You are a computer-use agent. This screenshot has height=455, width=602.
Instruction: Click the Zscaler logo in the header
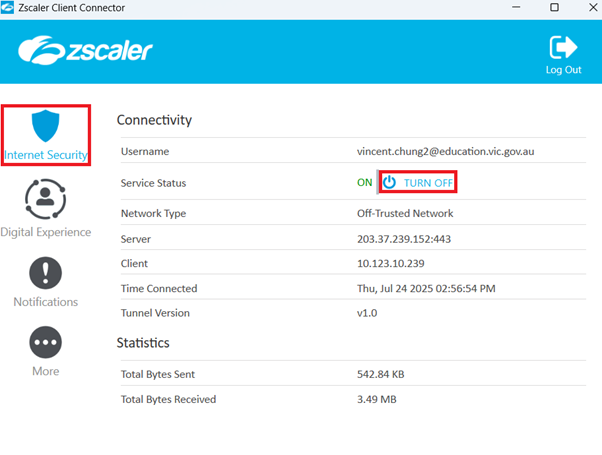tap(85, 50)
